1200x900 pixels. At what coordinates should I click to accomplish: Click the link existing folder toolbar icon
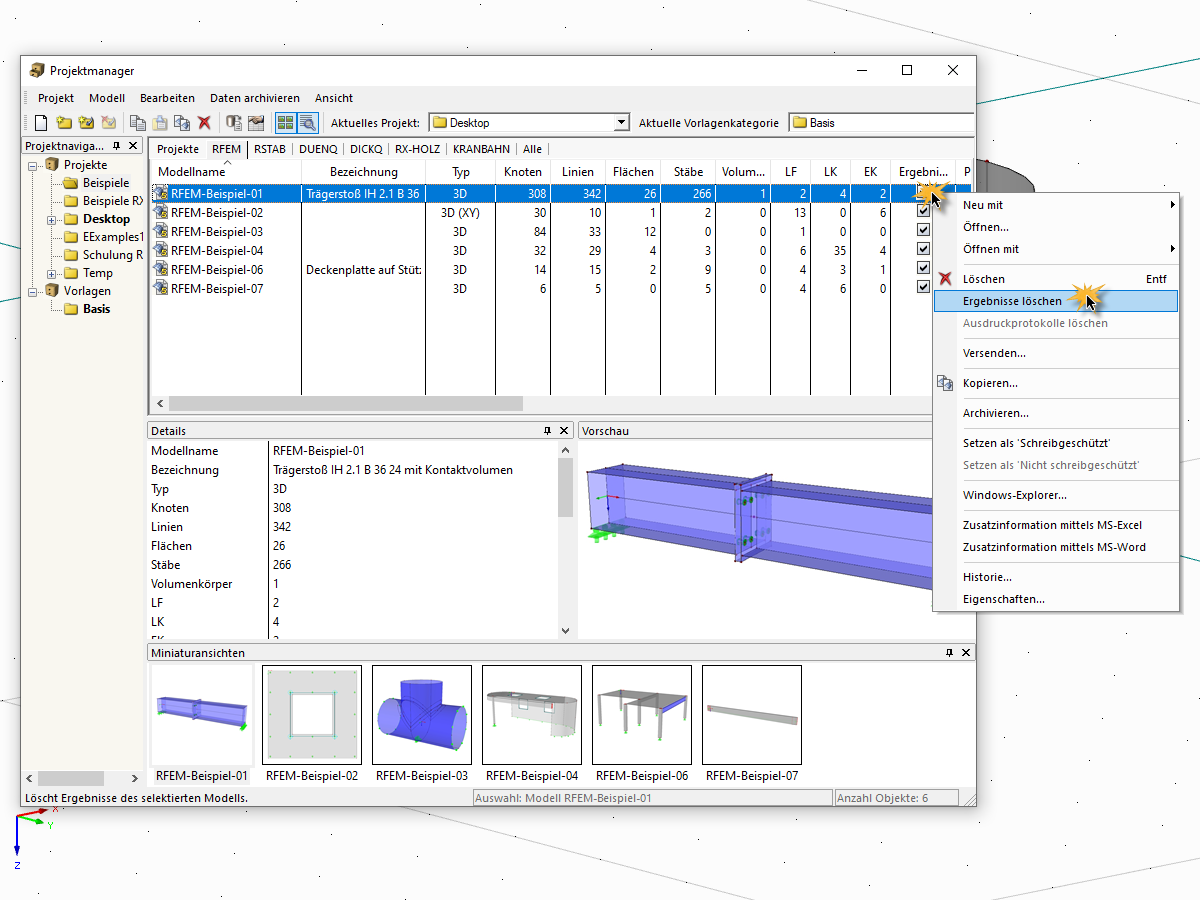coord(86,123)
